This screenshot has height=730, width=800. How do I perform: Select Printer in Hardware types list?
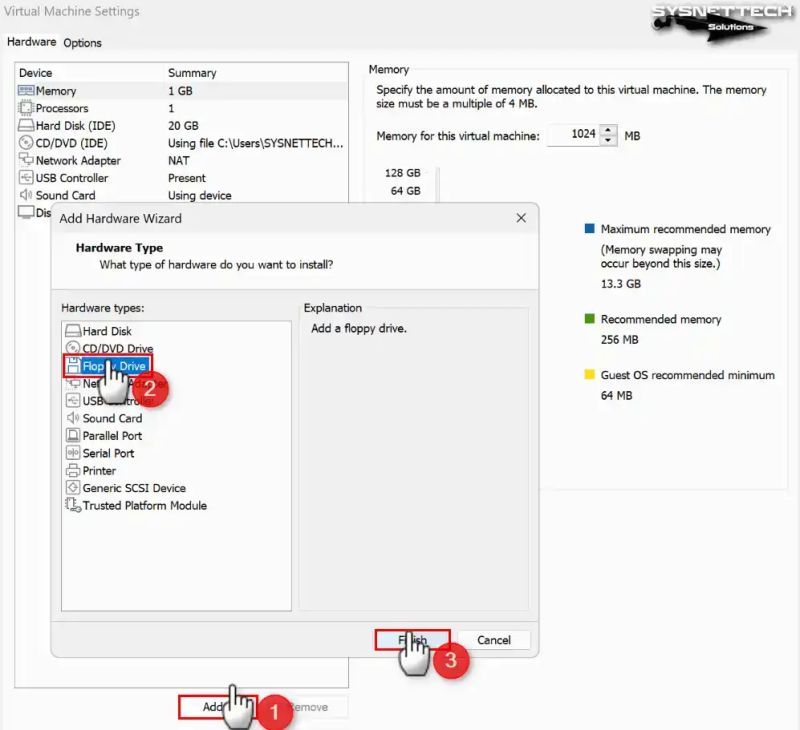coord(99,470)
